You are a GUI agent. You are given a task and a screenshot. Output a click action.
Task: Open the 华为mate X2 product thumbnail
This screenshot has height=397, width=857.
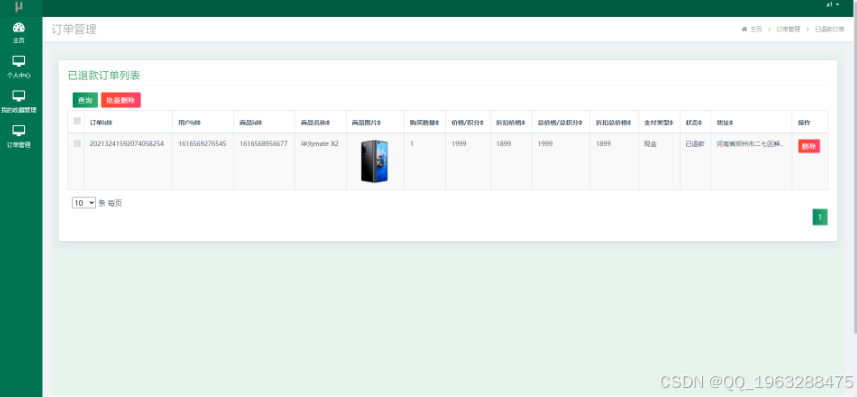374,161
